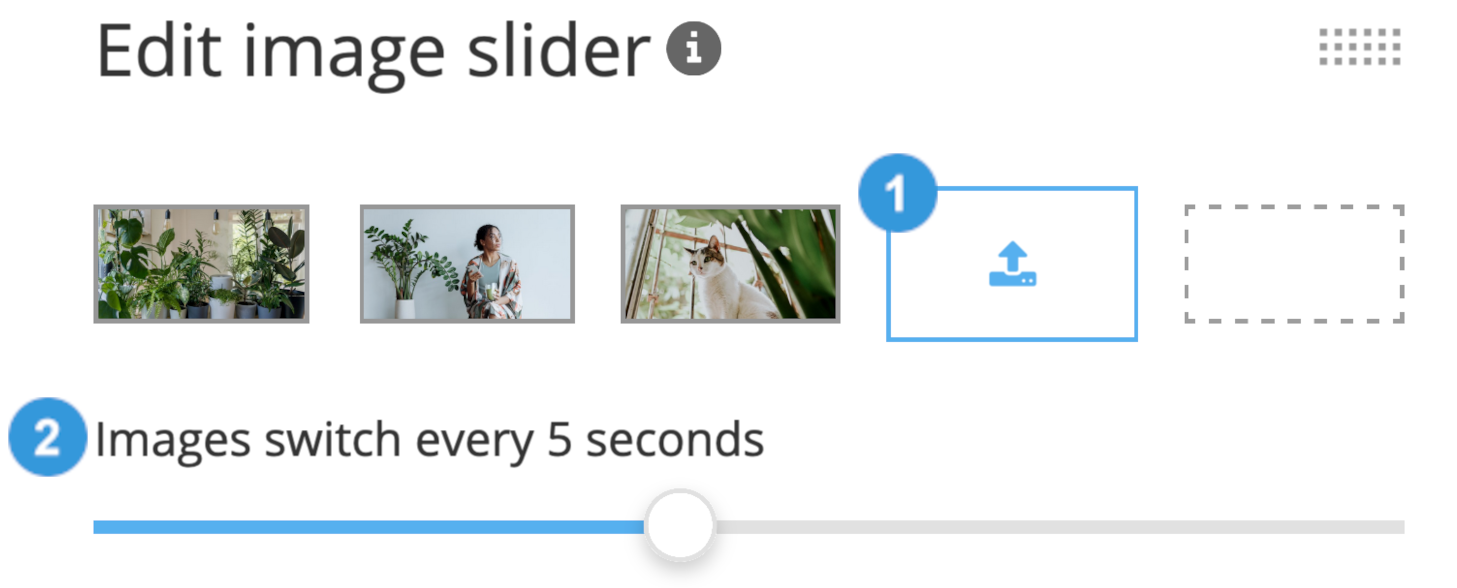Click the blue filled part of slider track
Image resolution: width=1457 pixels, height=588 pixels.
[x=370, y=527]
